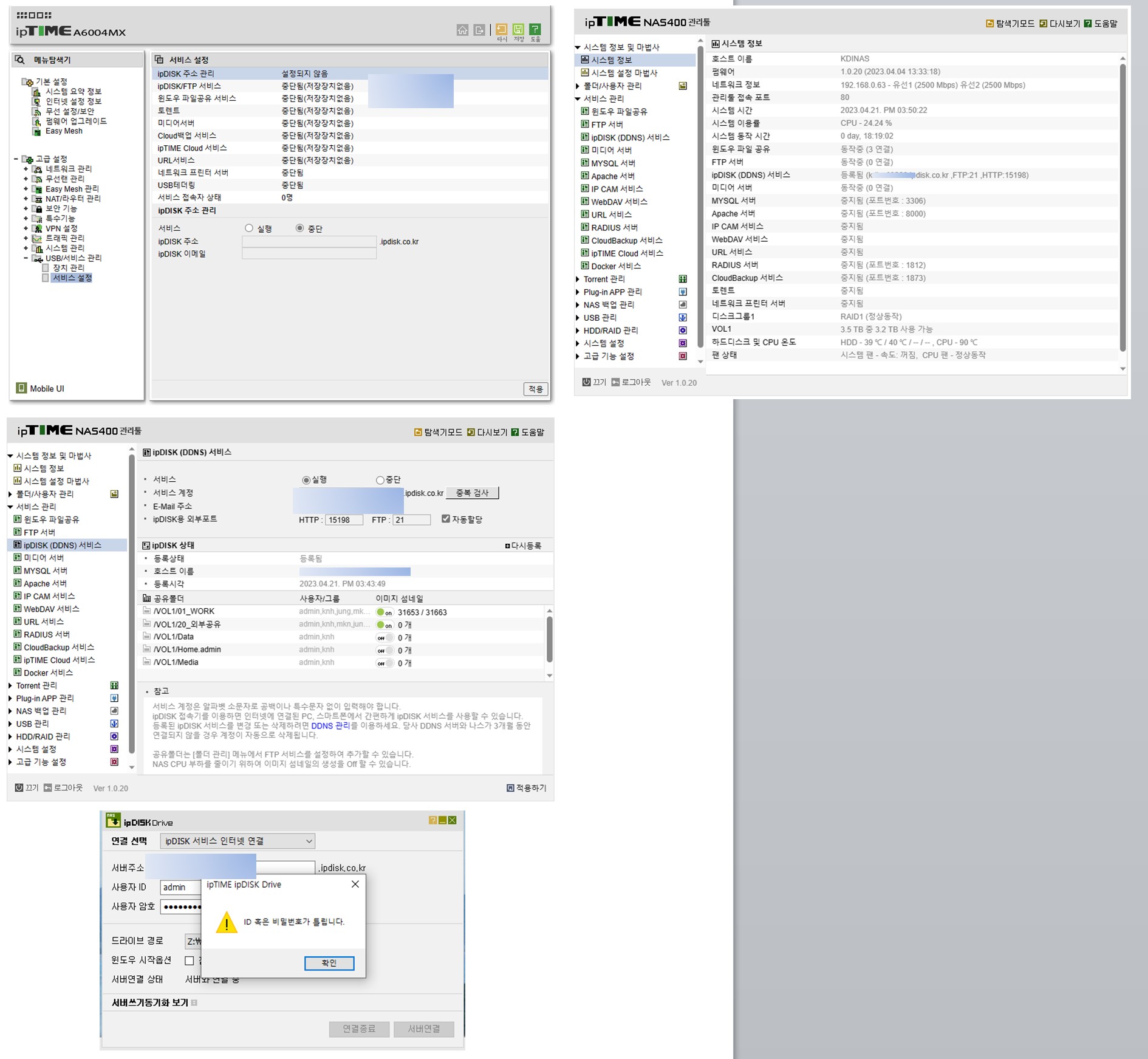Click the 로그아웃 icon in the ipDISK DDNS window
This screenshot has height=1059, width=1148.
coord(47,787)
